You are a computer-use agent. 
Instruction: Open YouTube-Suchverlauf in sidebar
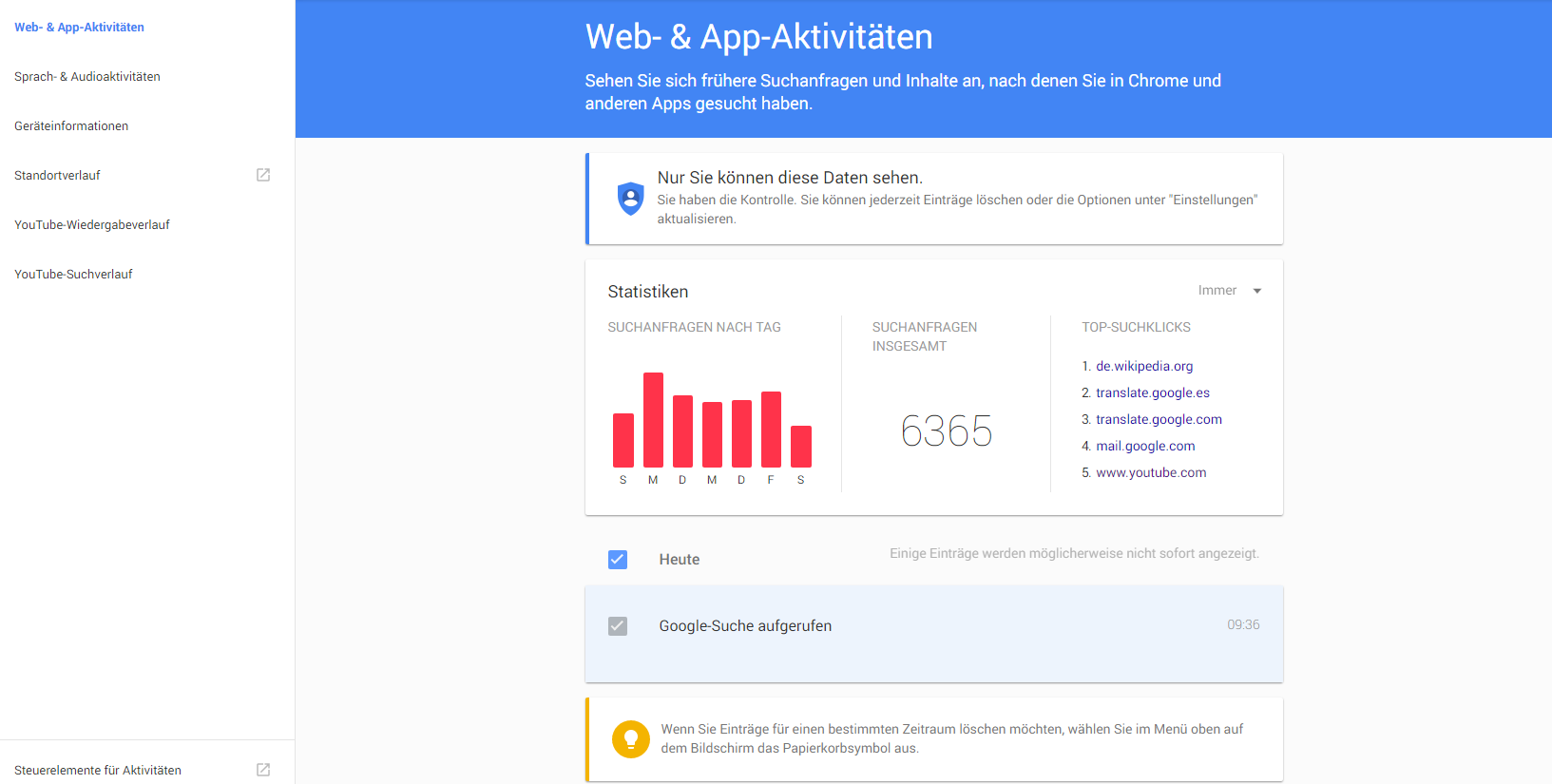point(73,275)
